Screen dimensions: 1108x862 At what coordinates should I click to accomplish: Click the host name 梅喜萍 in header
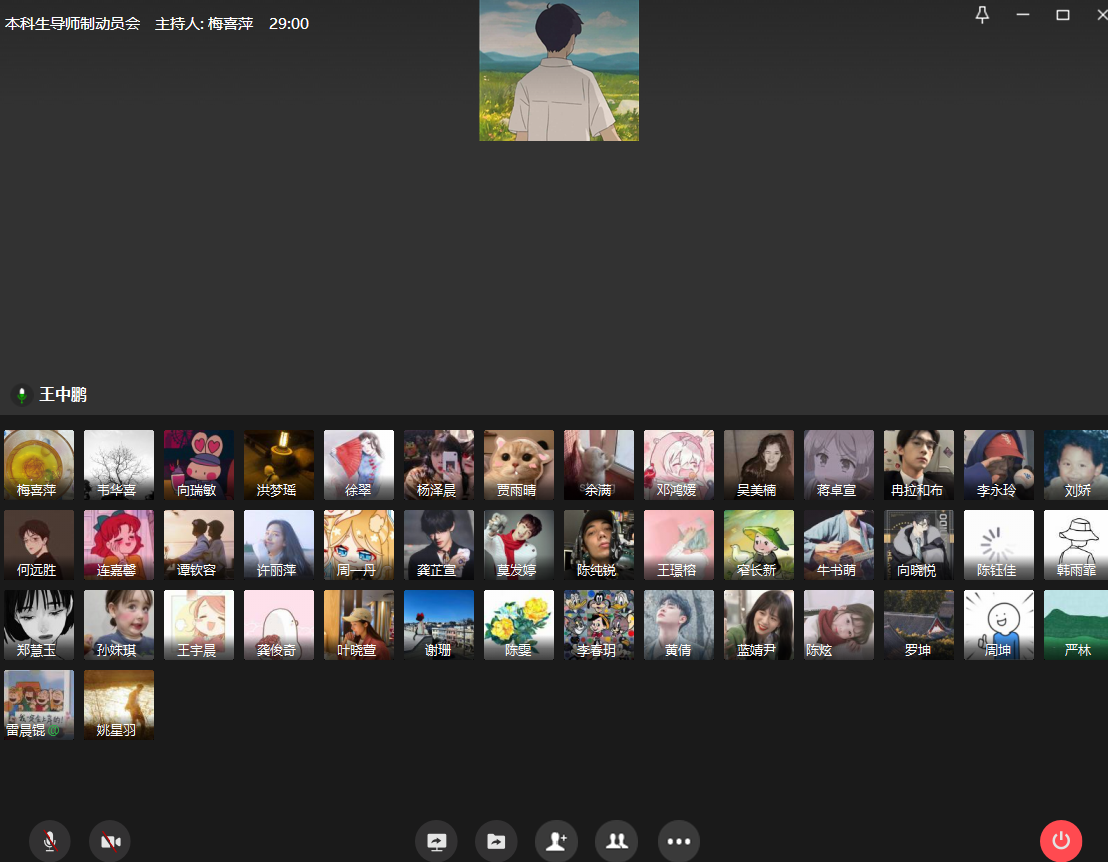click(230, 24)
